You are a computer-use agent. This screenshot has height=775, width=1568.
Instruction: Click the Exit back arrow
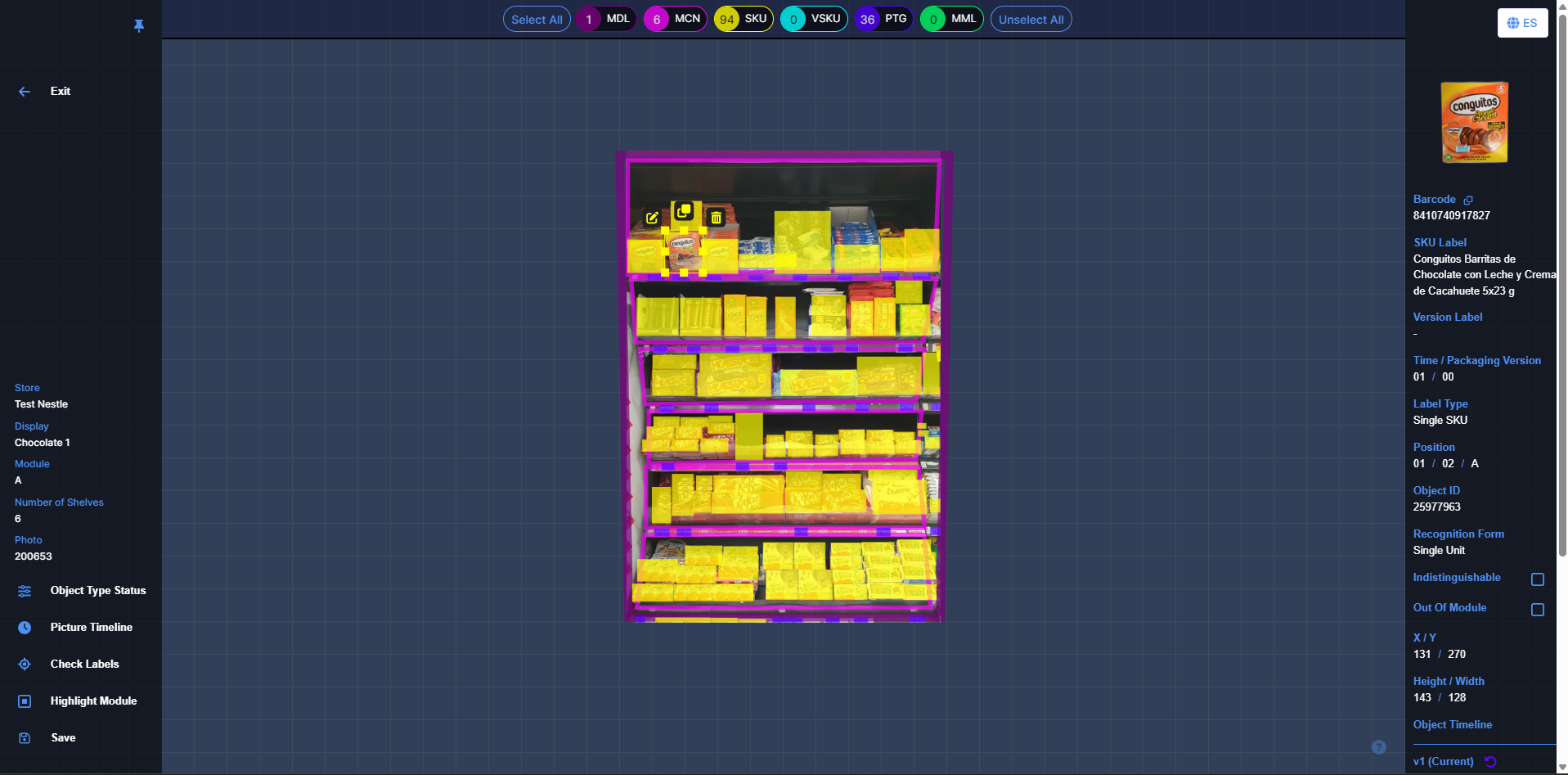[25, 92]
